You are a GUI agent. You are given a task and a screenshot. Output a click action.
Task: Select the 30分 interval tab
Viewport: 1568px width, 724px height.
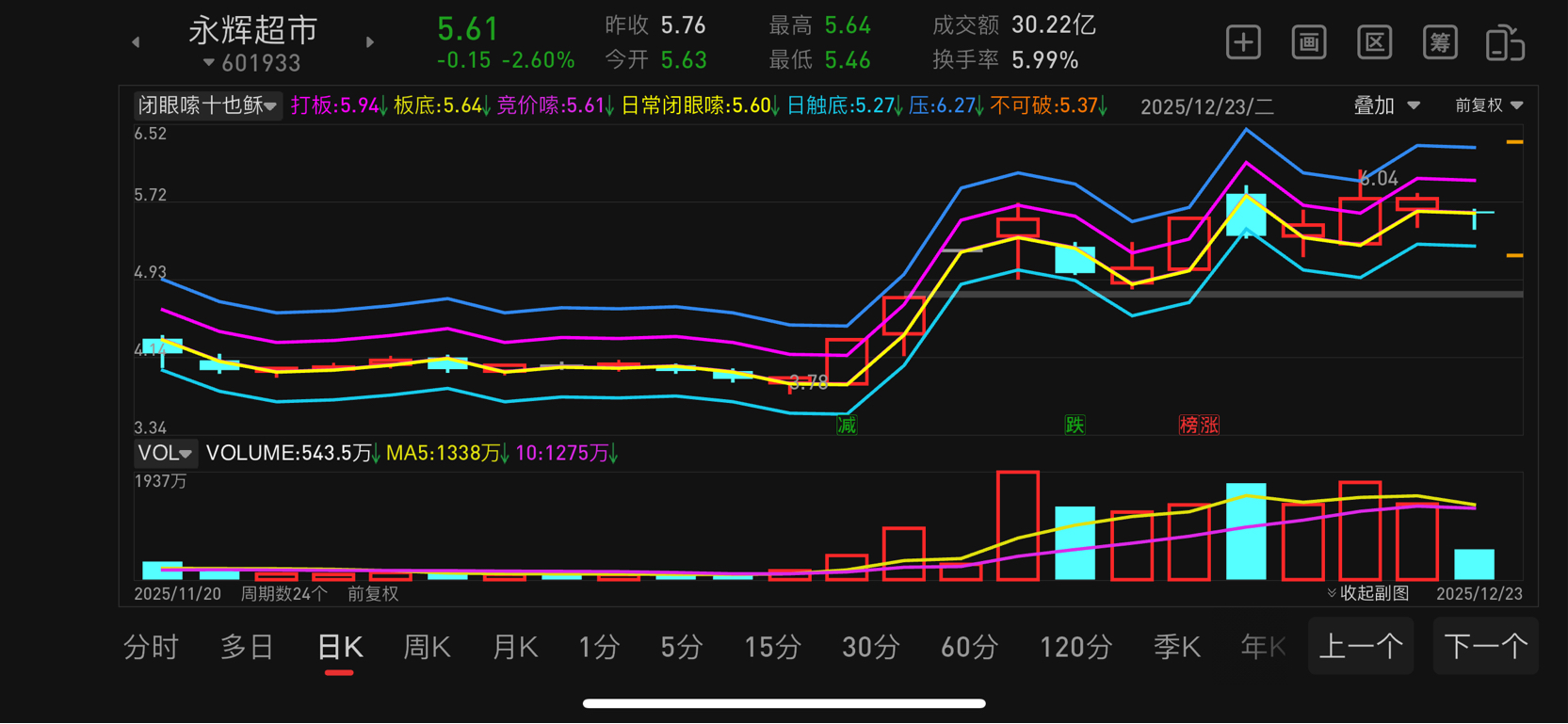pos(870,648)
